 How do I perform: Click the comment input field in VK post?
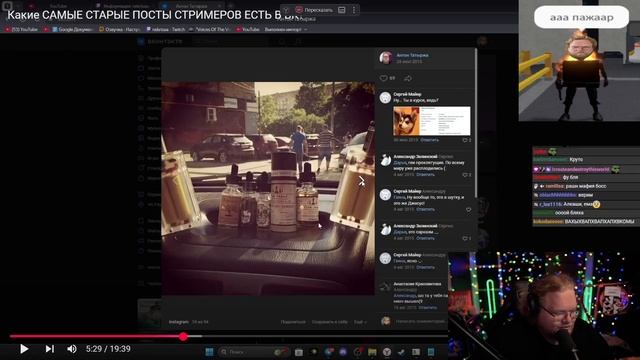pos(420,321)
